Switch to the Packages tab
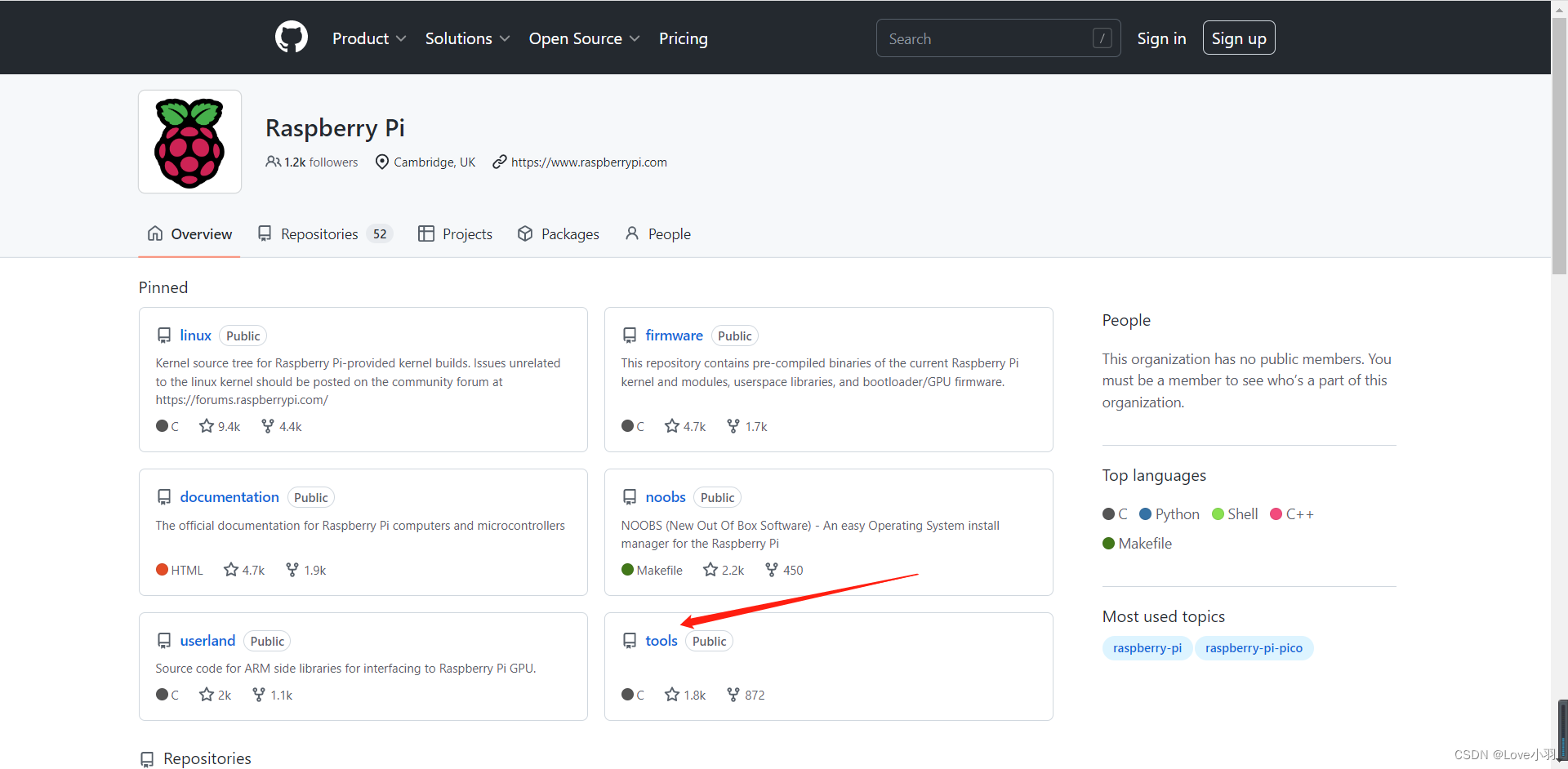1568x769 pixels. pyautogui.click(x=559, y=234)
